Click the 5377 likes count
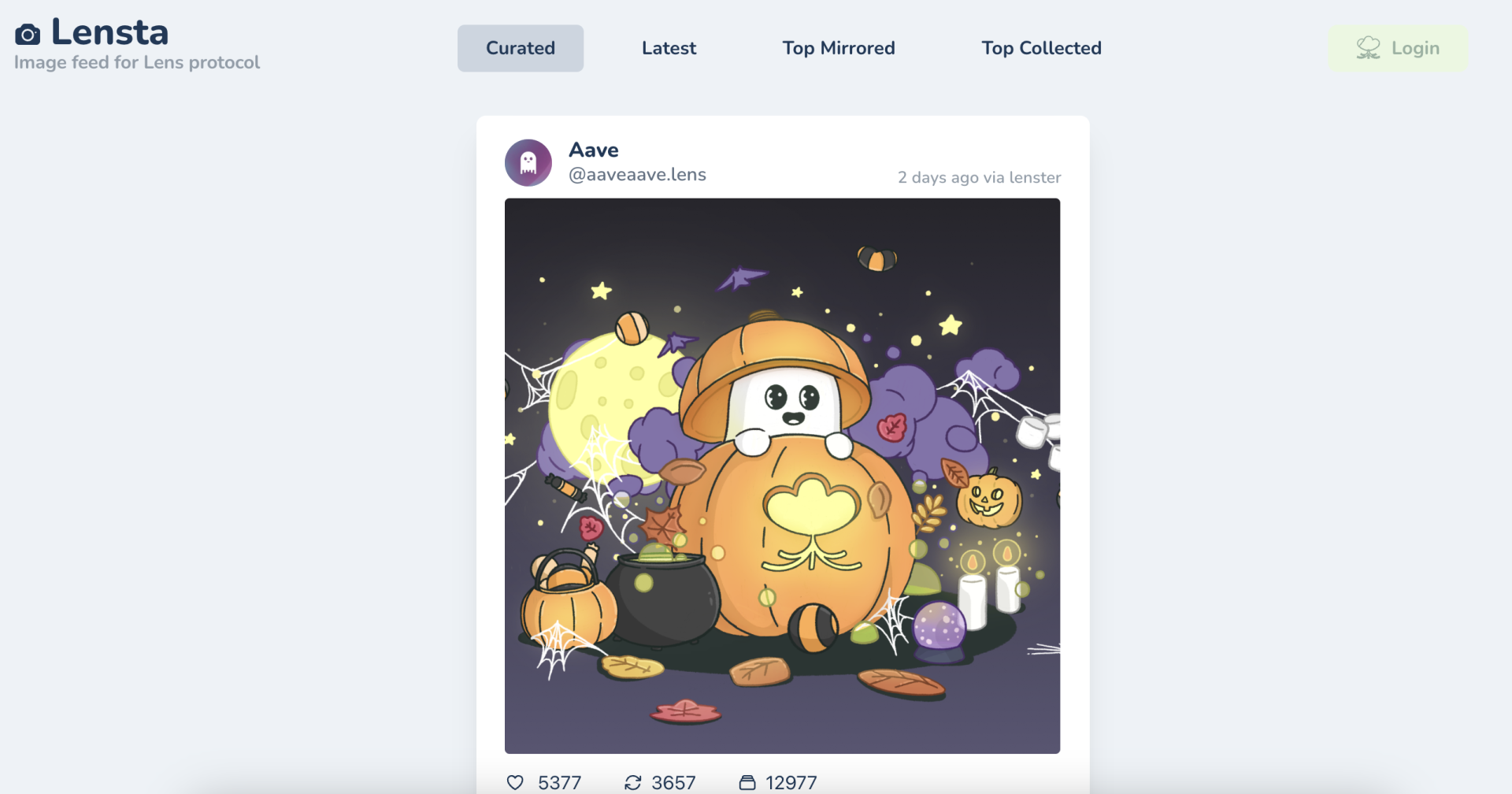 coord(559,782)
